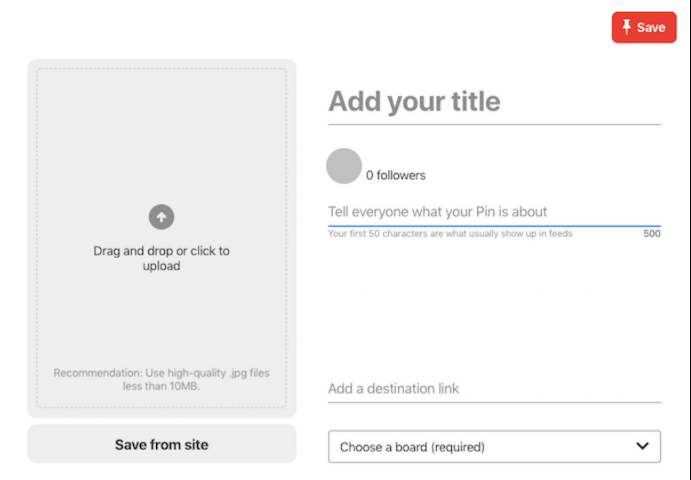Focus the "Add your title" field
Viewport: 691px width, 480px height.
494,101
